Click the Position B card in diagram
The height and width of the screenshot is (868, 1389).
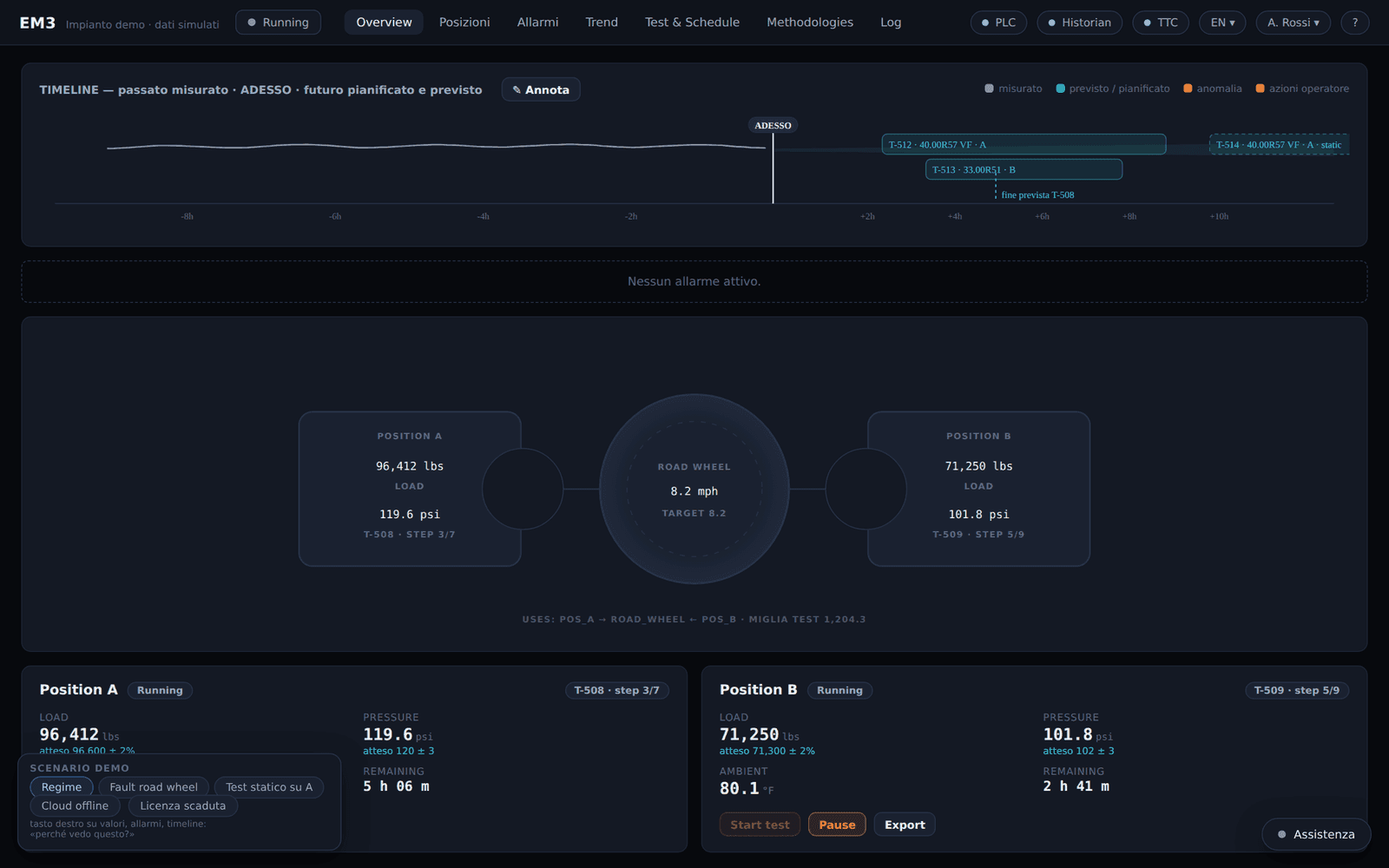click(978, 489)
